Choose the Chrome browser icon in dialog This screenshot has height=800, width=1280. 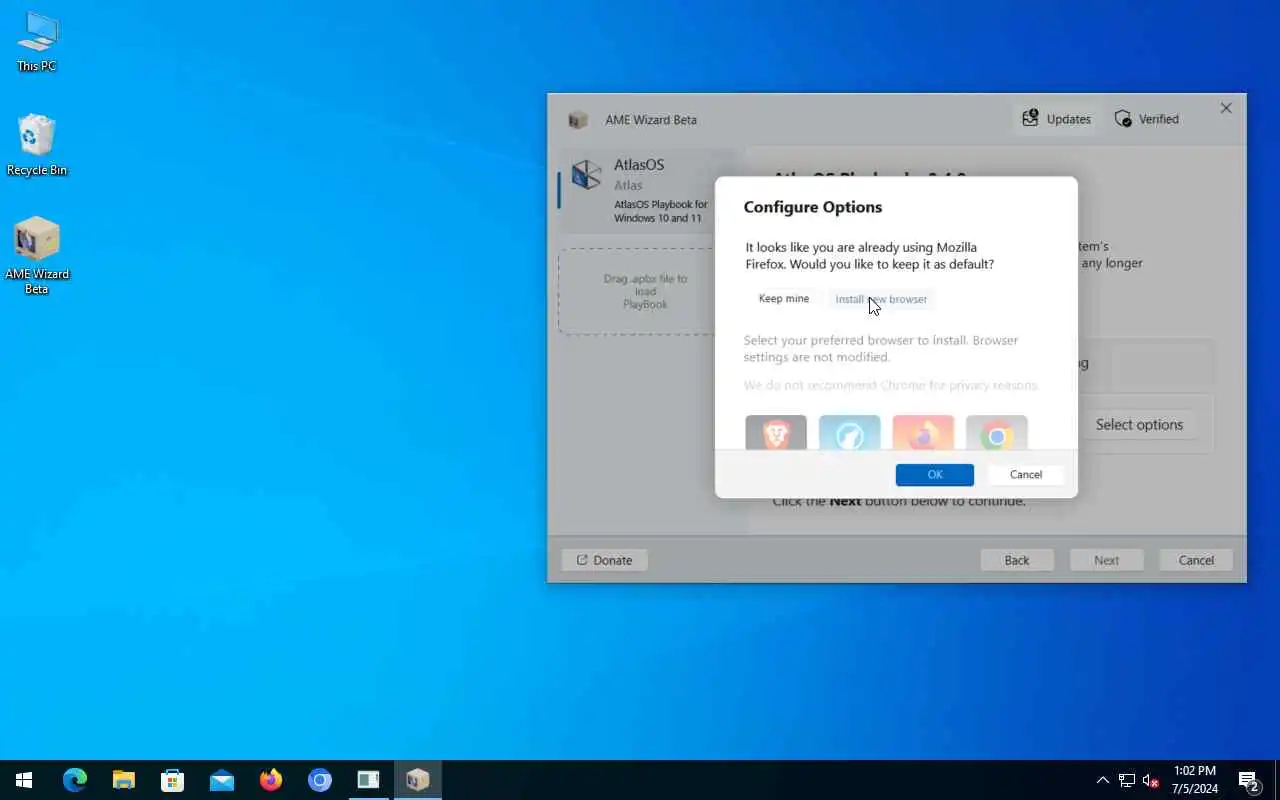[x=996, y=433]
